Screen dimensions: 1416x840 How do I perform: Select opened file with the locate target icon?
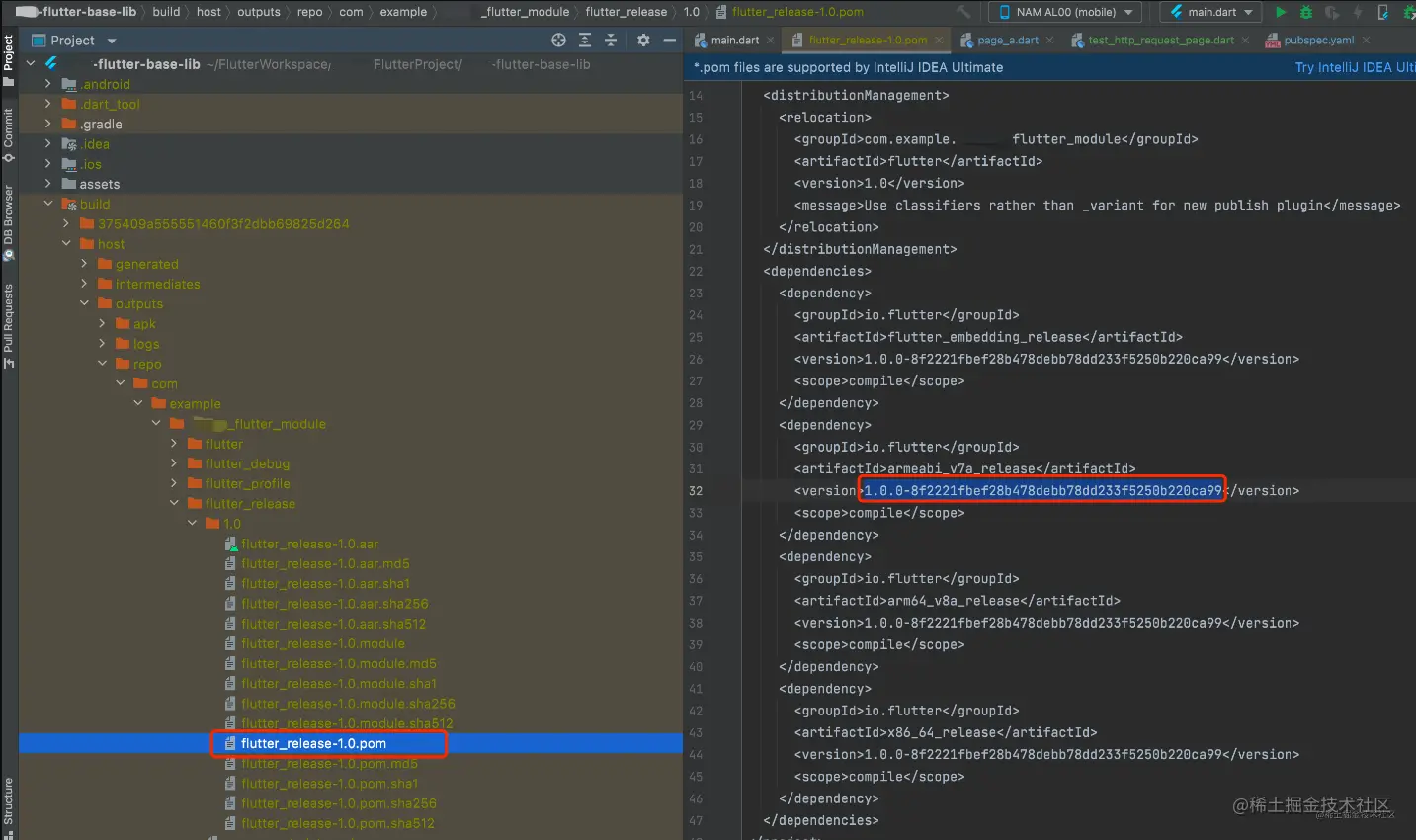click(559, 40)
